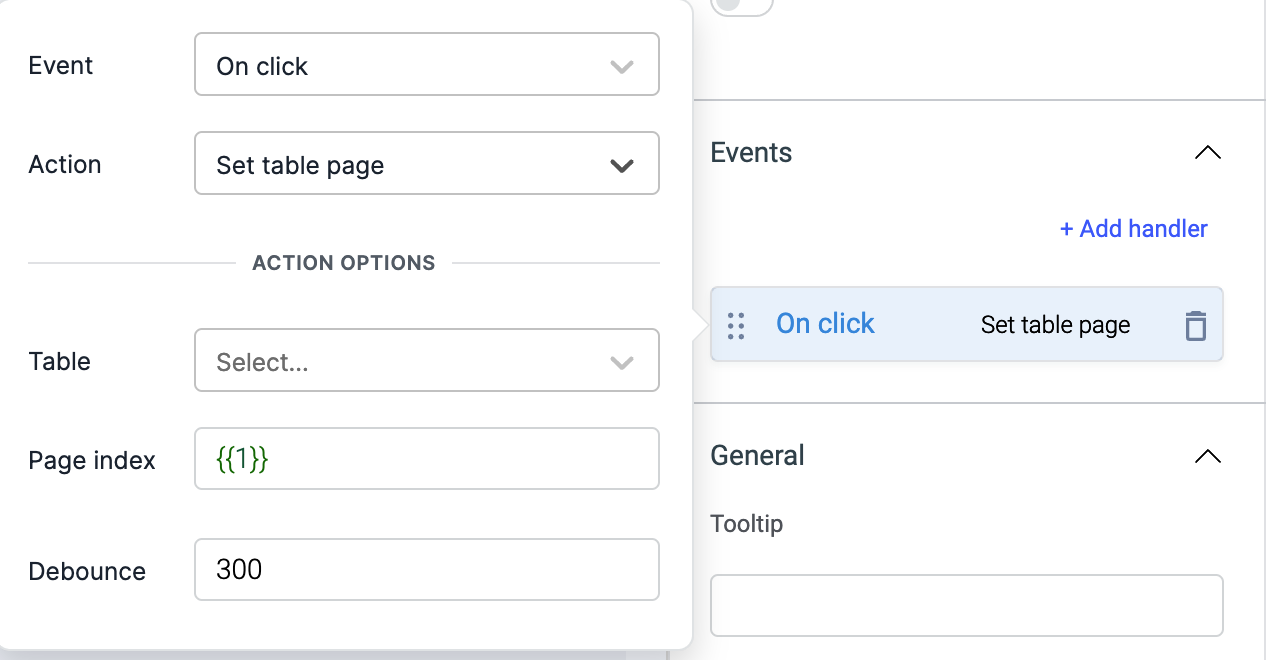Click the Events section title
Screen dimensions: 1266x660
coord(751,153)
